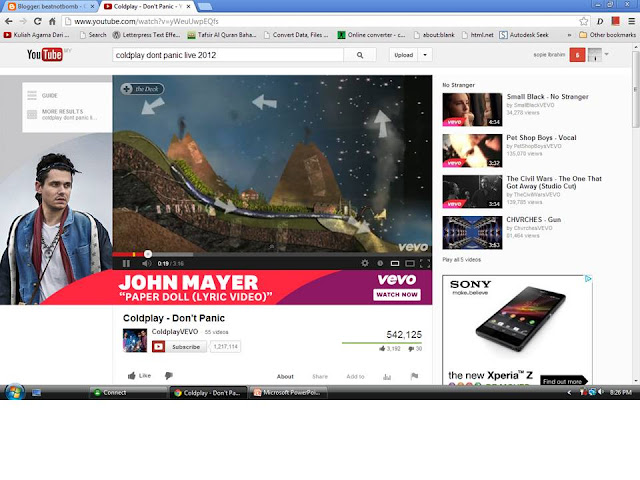This screenshot has height=480, width=640.
Task: Click the Watch Later clock icon
Action: pos(380,263)
